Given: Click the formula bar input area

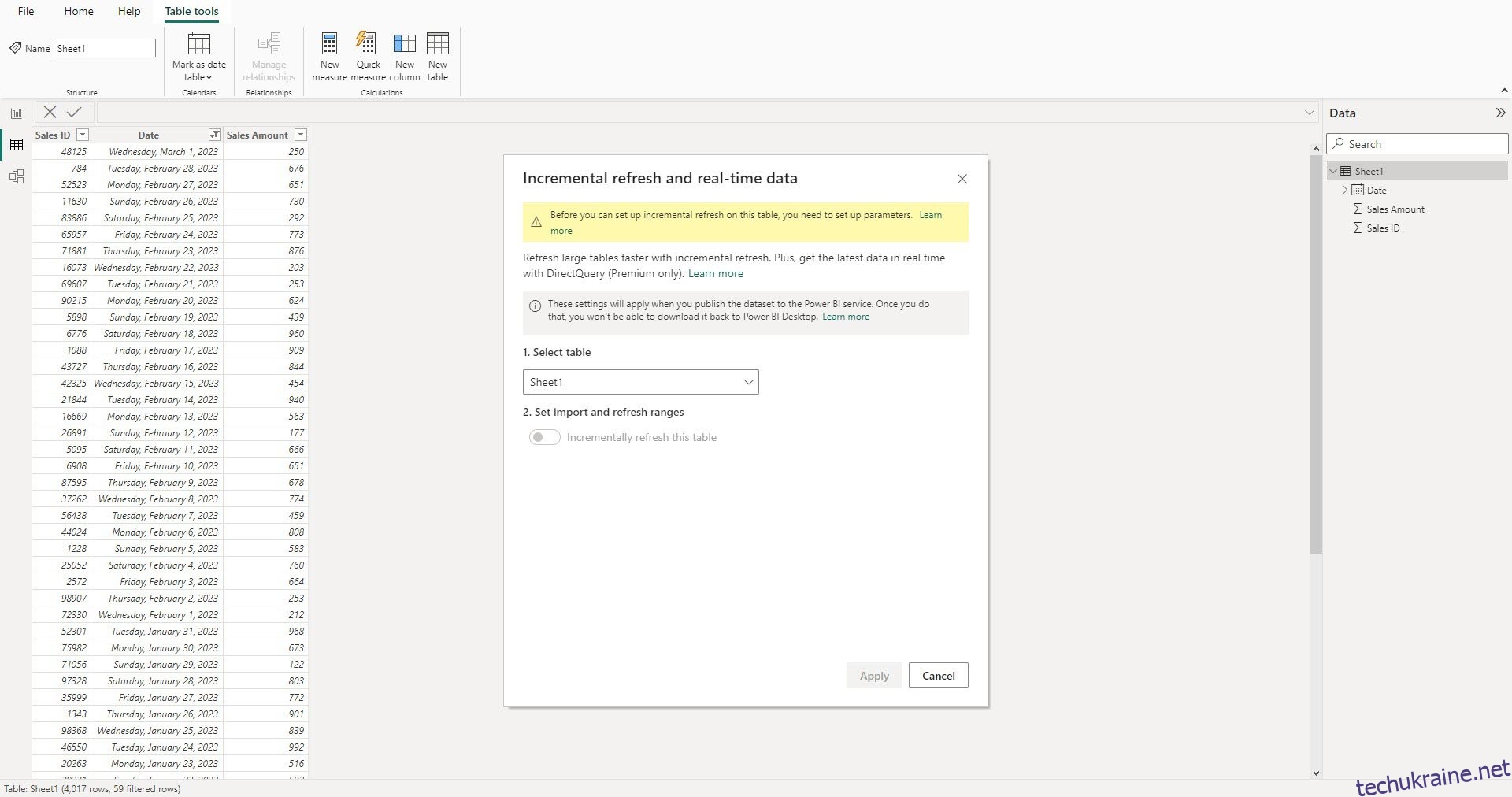Looking at the screenshot, I should coord(699,113).
